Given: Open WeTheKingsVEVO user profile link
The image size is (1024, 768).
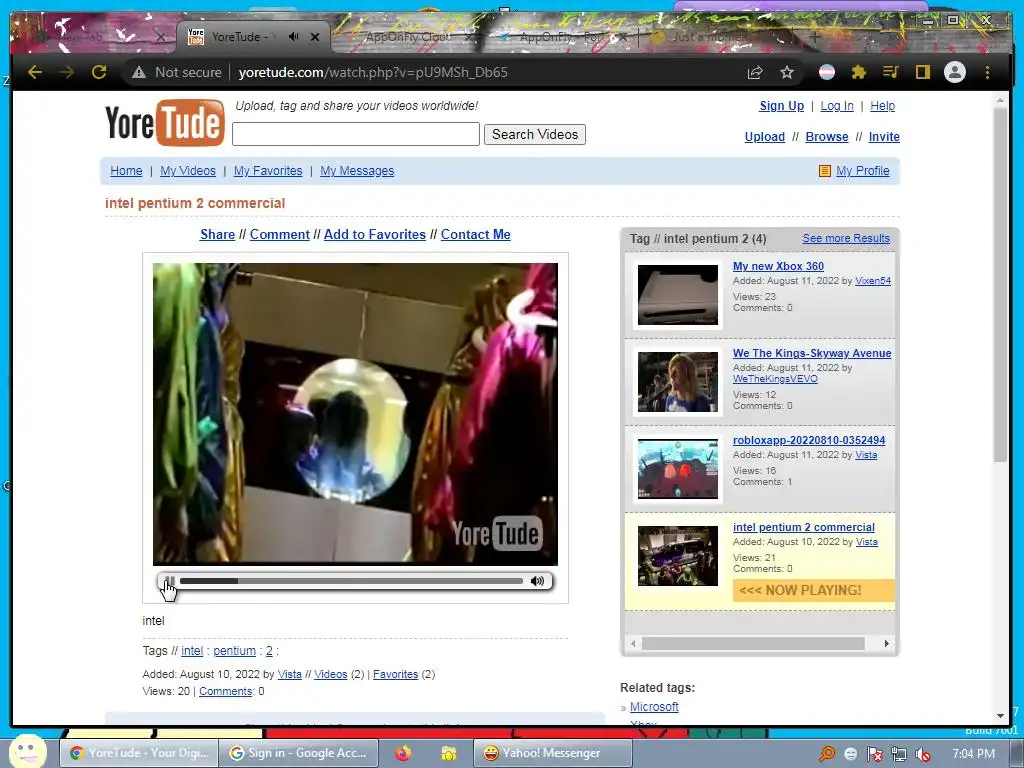Looking at the screenshot, I should (775, 379).
